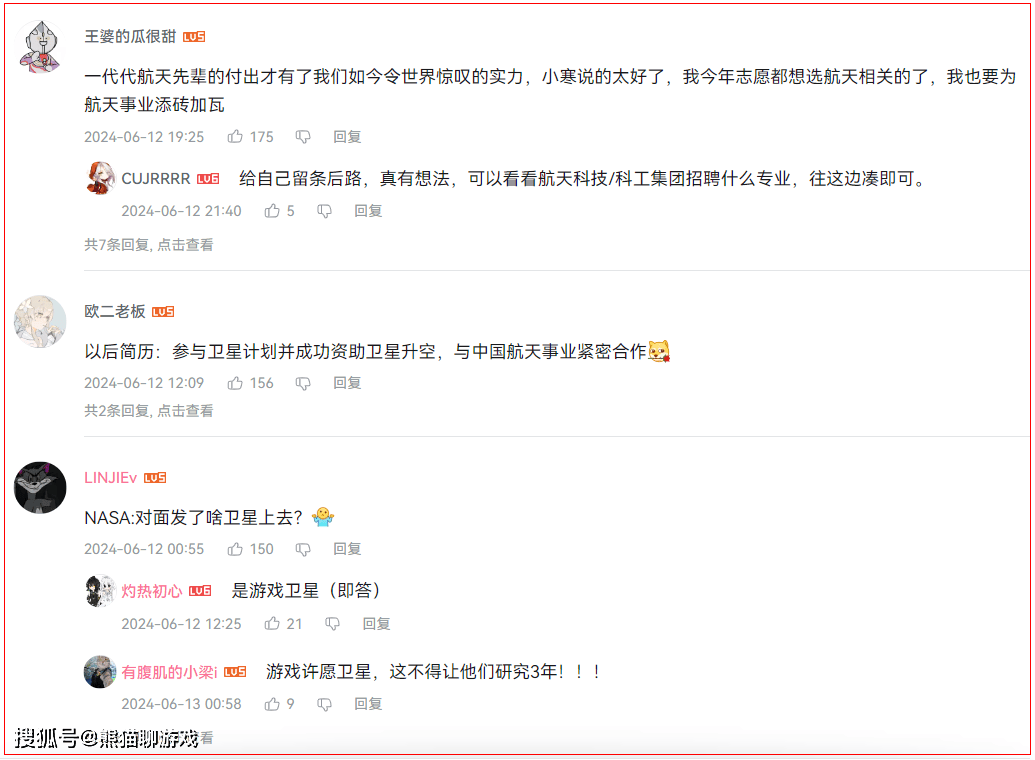Like CUJRRRR's reply with 5 likes
The width and height of the screenshot is (1035, 760).
tap(272, 211)
